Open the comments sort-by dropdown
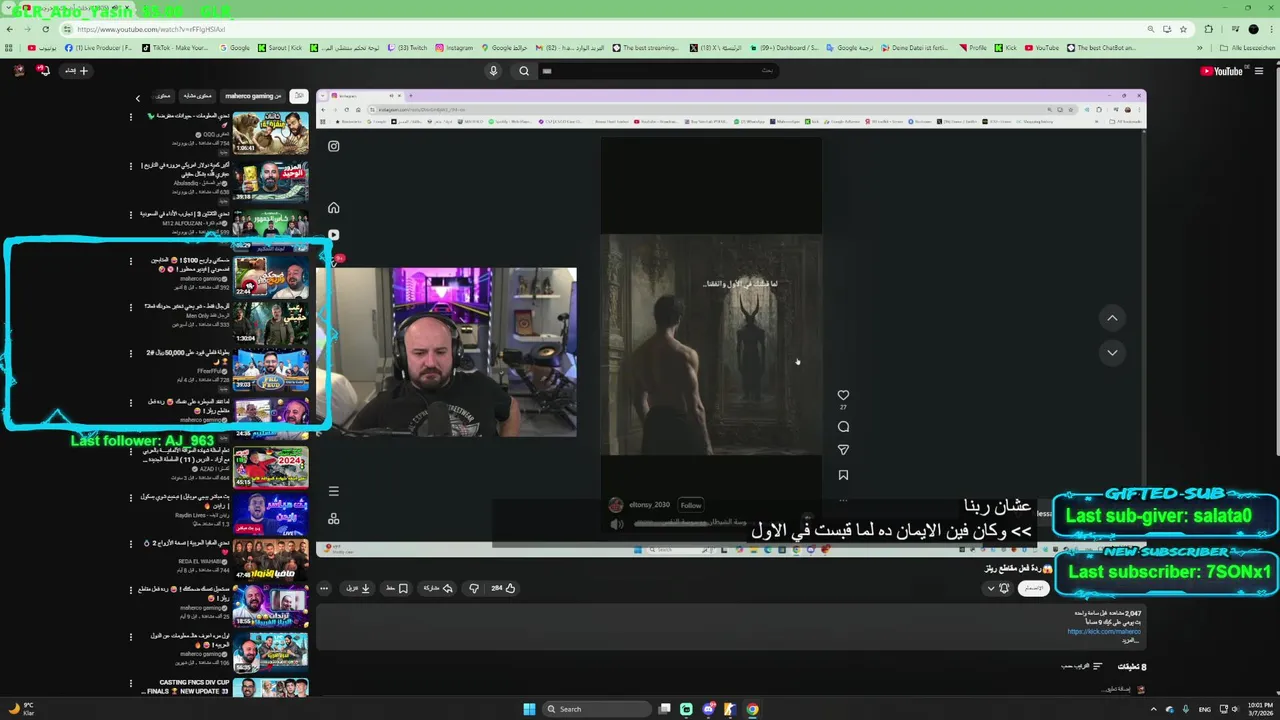Viewport: 1280px width, 720px height. pyautogui.click(x=1082, y=666)
